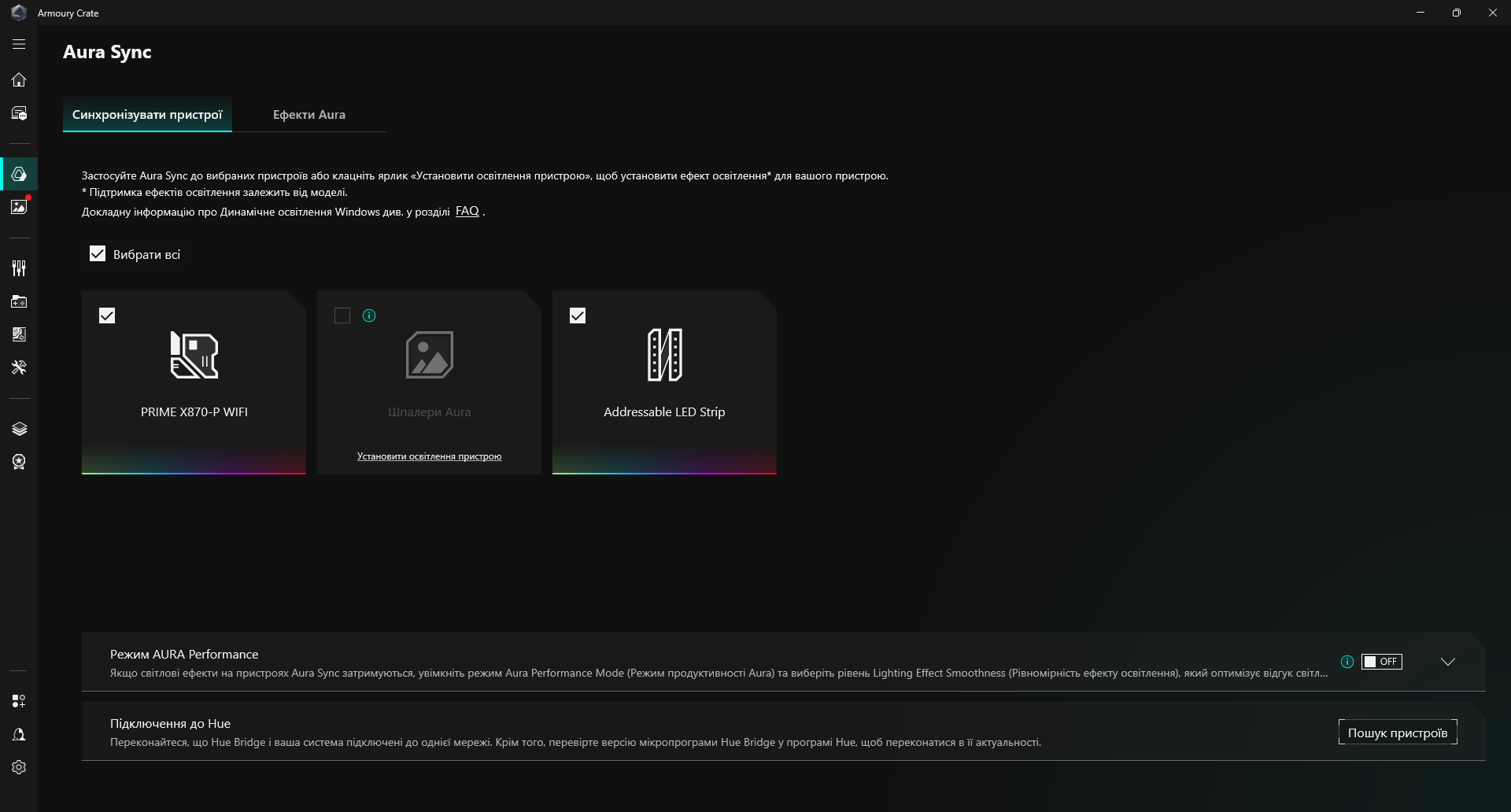Go to the Home page icon
Viewport: 1511px width, 812px height.
click(19, 79)
